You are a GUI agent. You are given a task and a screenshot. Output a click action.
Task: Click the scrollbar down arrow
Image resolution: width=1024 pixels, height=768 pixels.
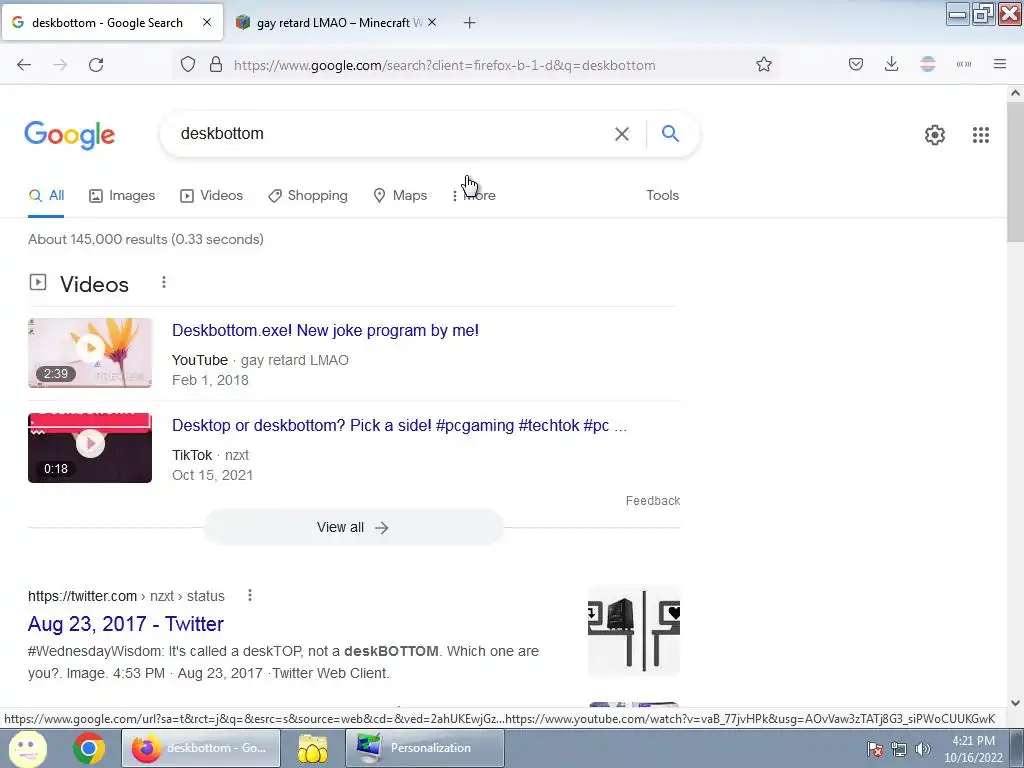[x=1015, y=703]
